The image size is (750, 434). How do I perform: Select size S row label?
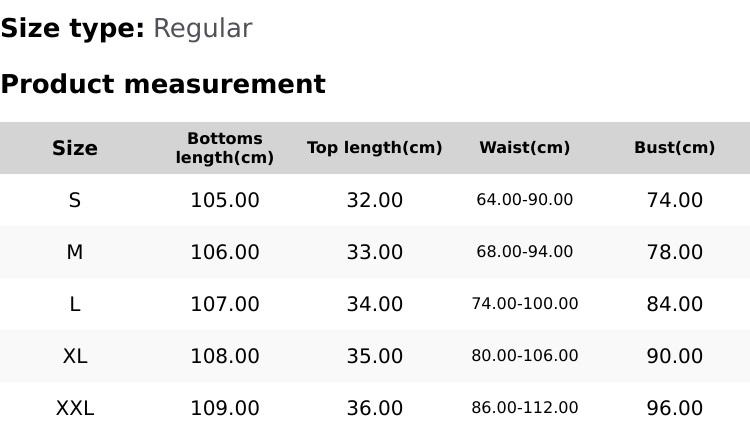pyautogui.click(x=75, y=200)
